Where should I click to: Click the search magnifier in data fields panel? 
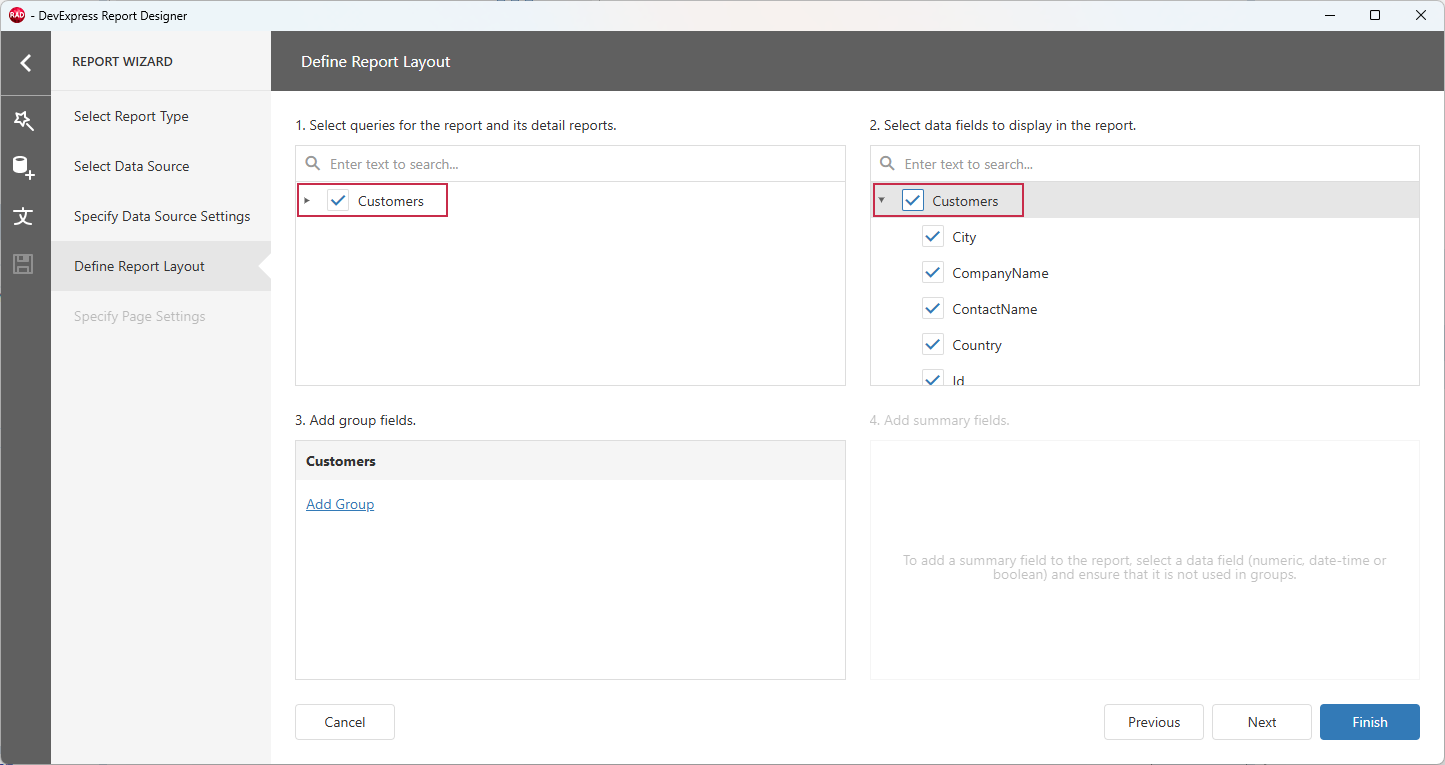888,162
